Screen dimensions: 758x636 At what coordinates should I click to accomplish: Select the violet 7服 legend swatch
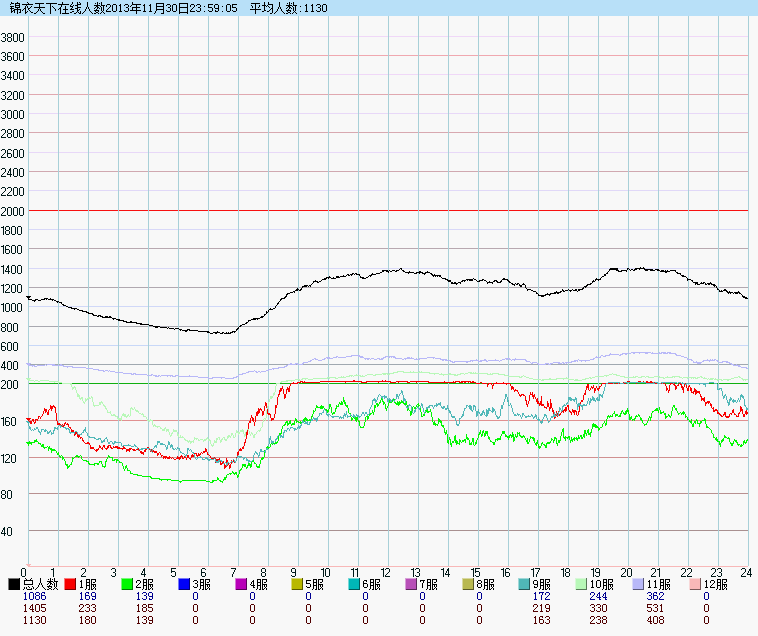pos(412,584)
